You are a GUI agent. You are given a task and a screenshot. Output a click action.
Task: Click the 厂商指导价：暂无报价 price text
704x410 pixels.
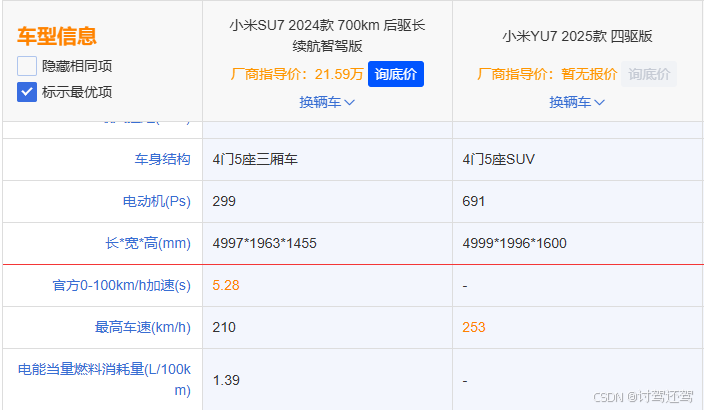[547, 74]
